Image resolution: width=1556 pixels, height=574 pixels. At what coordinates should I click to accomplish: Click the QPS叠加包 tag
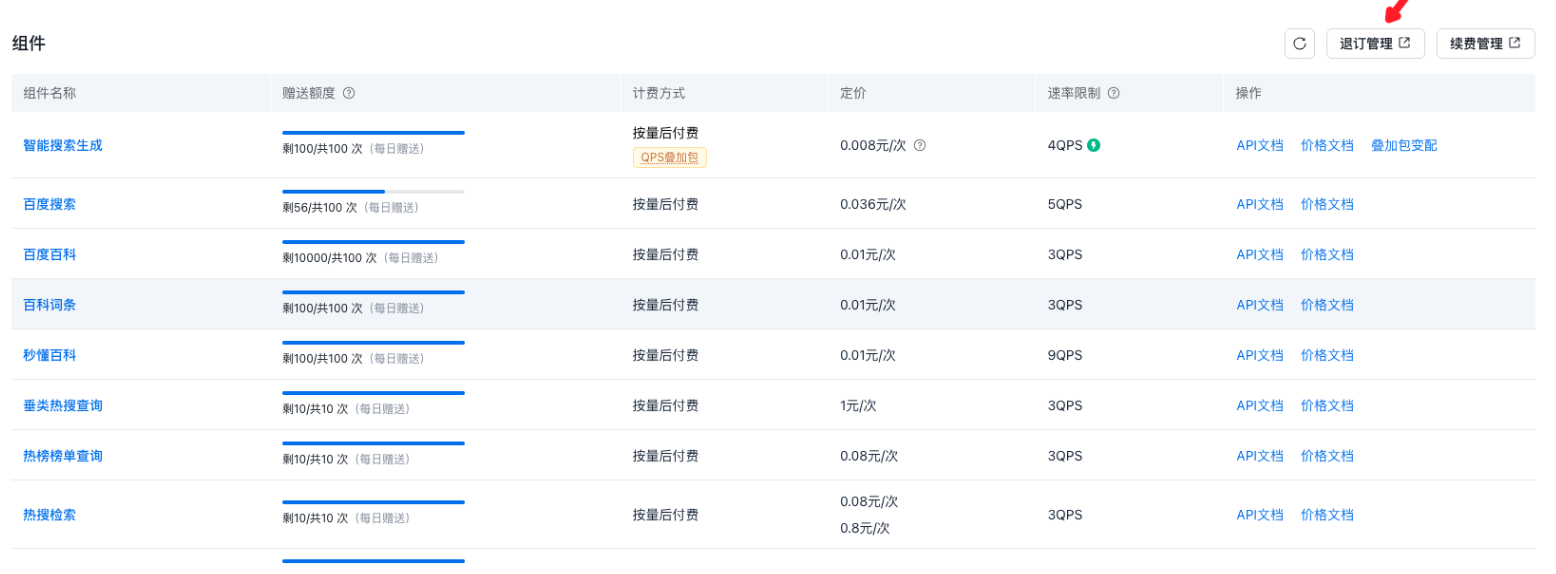669,157
